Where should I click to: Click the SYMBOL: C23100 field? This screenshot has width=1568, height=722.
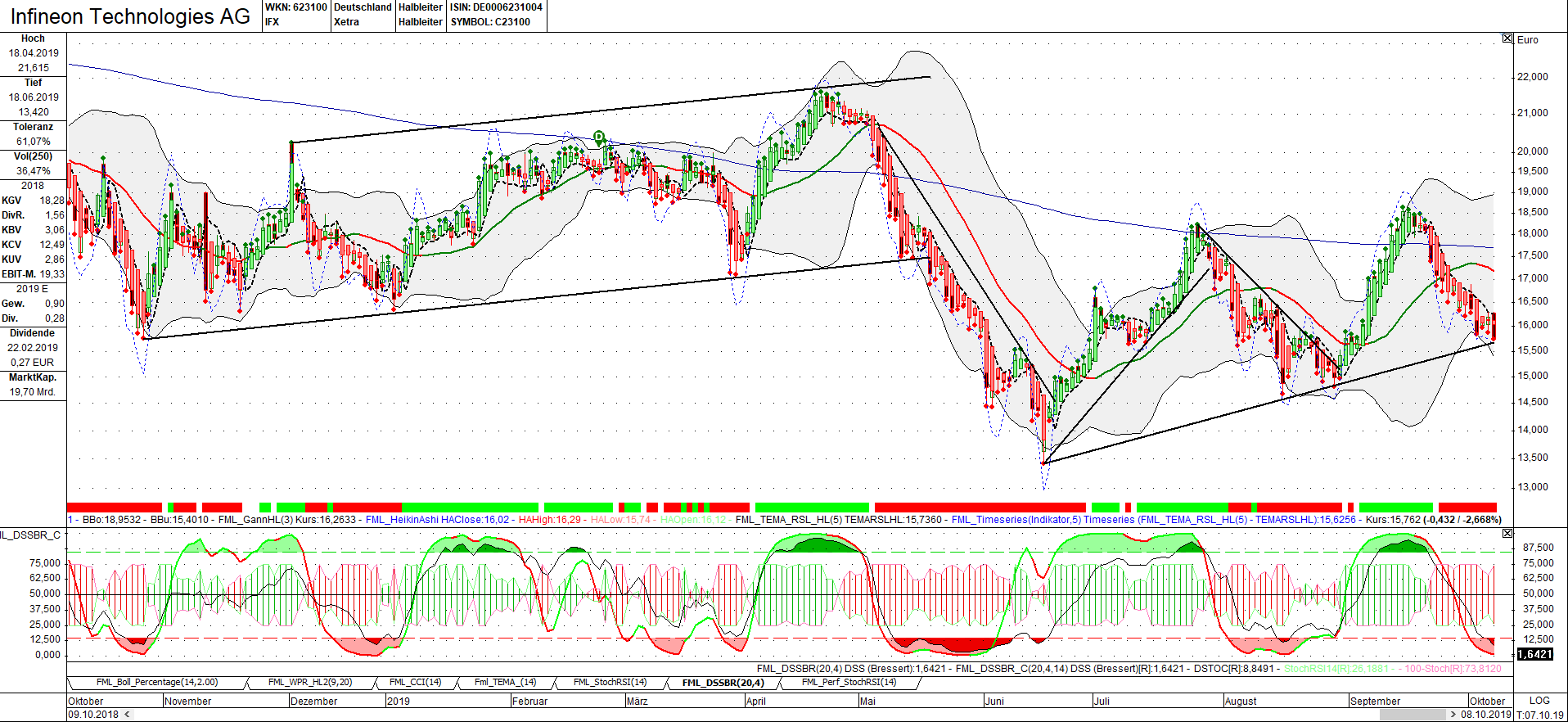point(490,22)
